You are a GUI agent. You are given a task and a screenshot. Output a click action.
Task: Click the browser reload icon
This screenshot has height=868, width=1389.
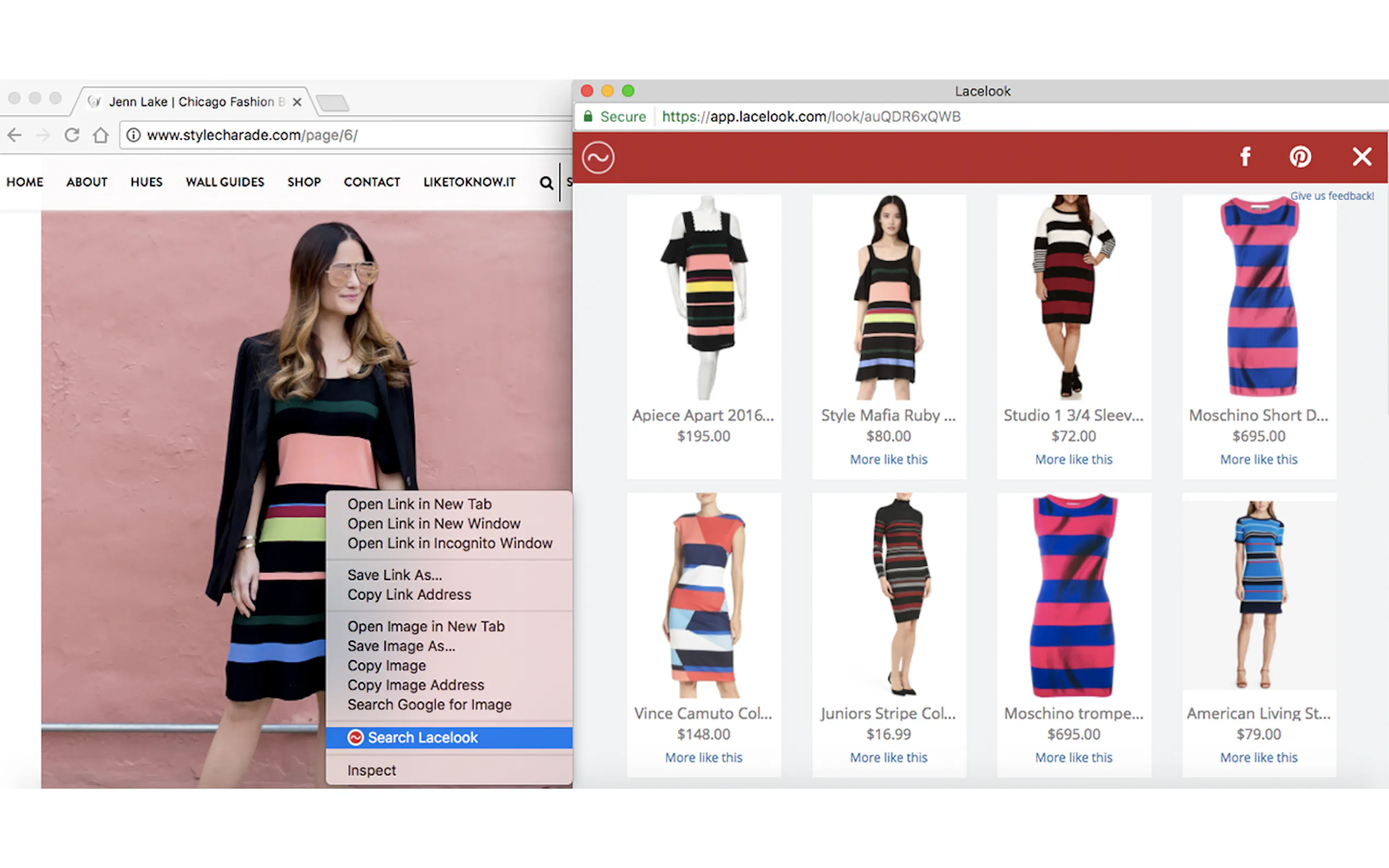(x=72, y=135)
